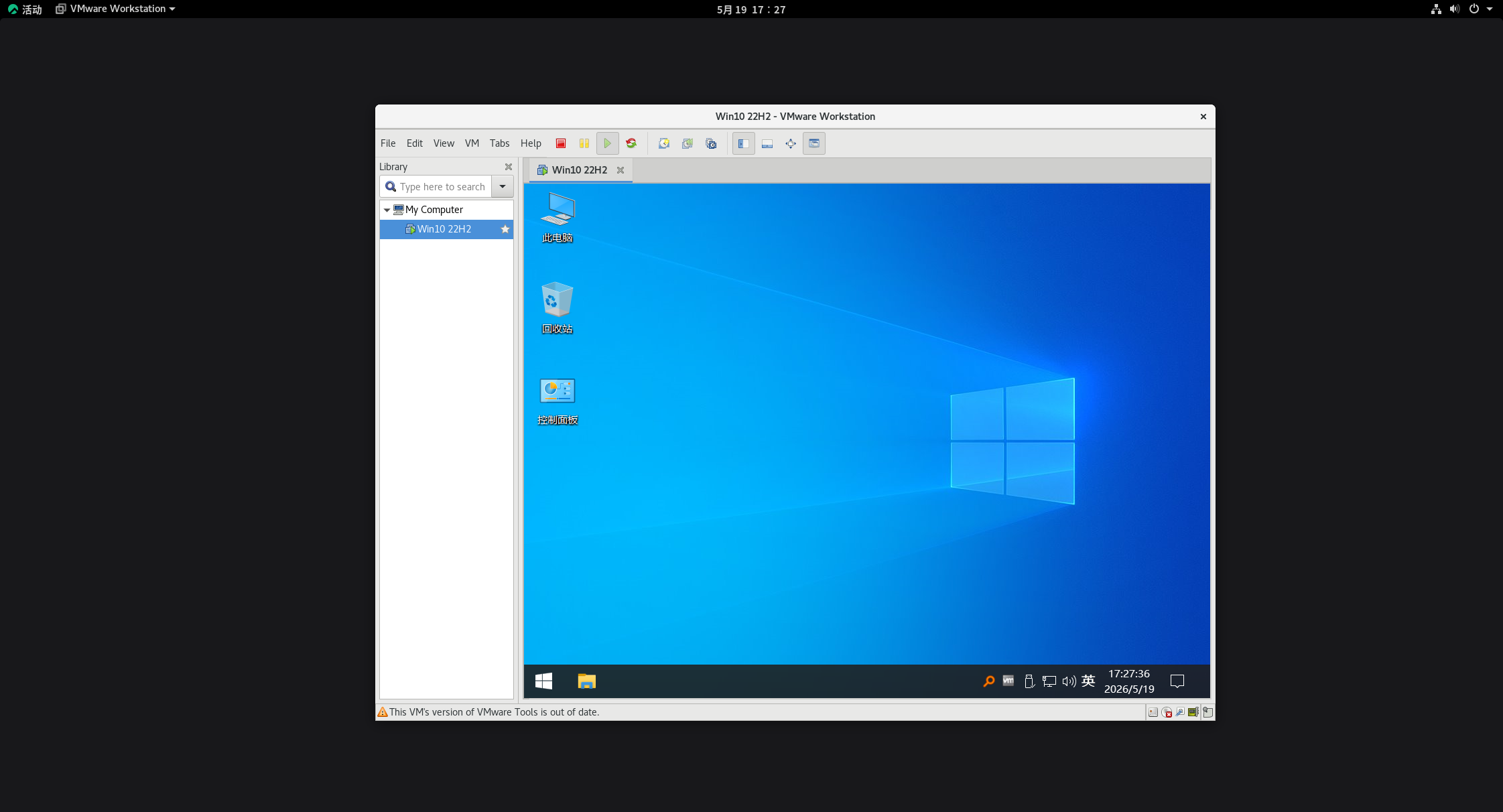This screenshot has height=812, width=1503.
Task: Click the VMware Tools tray icon
Action: (1008, 681)
